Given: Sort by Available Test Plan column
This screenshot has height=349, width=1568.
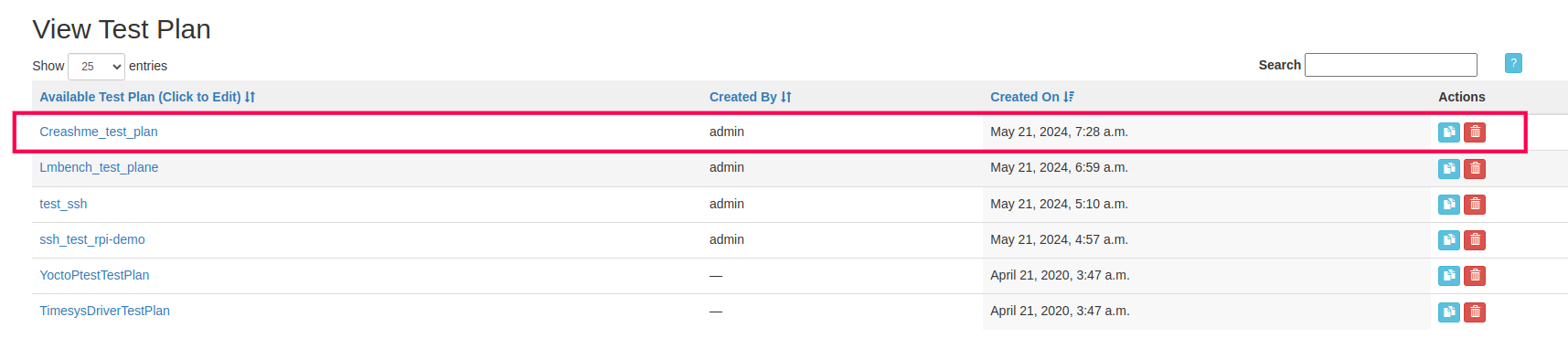Looking at the screenshot, I should [x=147, y=97].
